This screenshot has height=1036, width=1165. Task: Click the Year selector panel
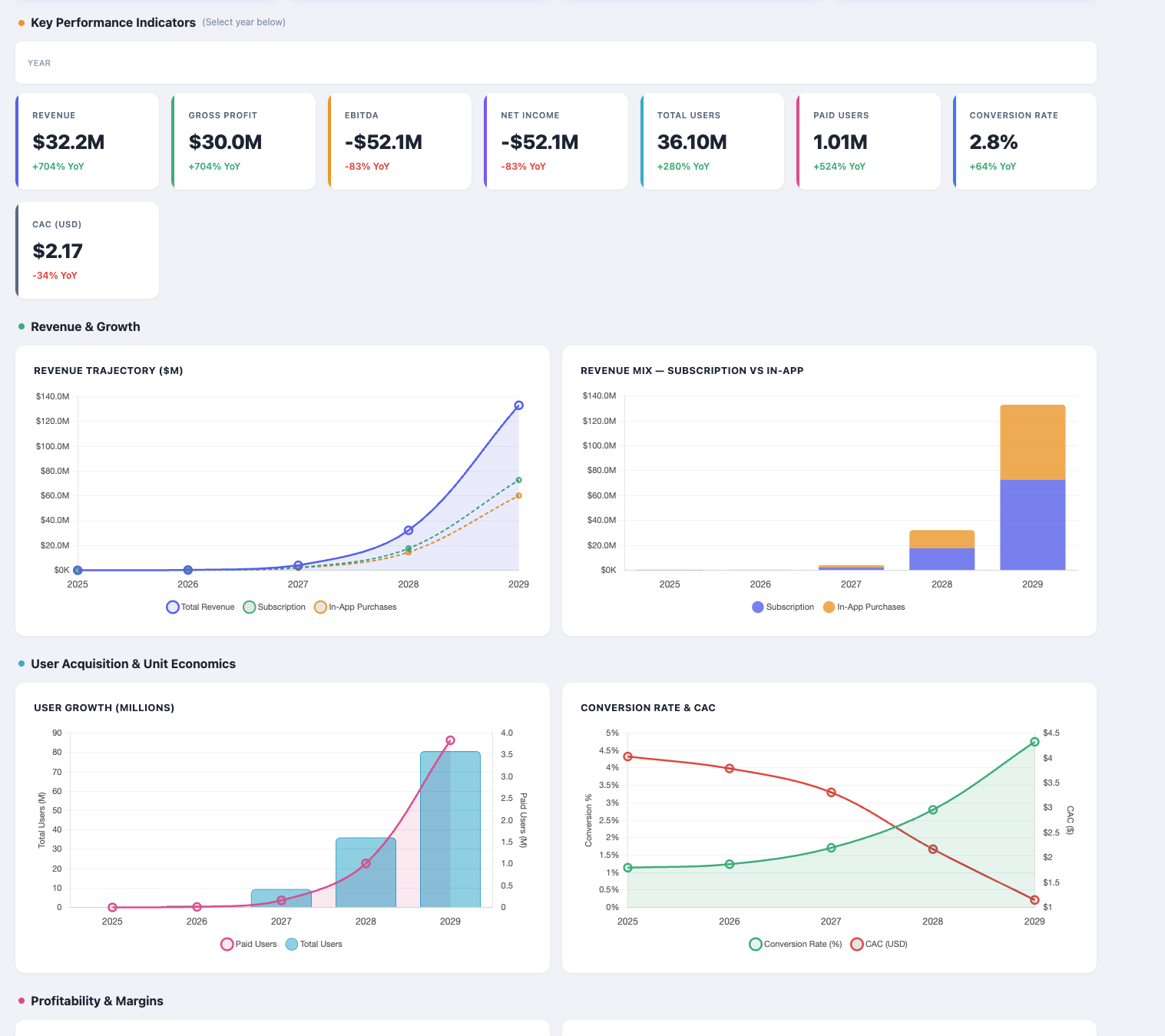point(556,63)
